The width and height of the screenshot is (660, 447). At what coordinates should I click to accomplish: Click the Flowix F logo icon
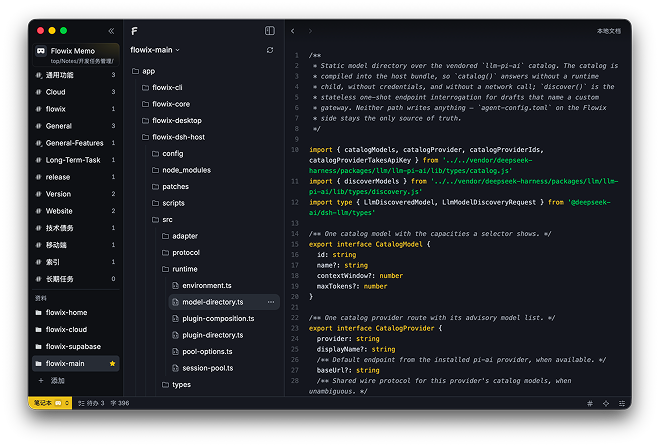coord(134,31)
